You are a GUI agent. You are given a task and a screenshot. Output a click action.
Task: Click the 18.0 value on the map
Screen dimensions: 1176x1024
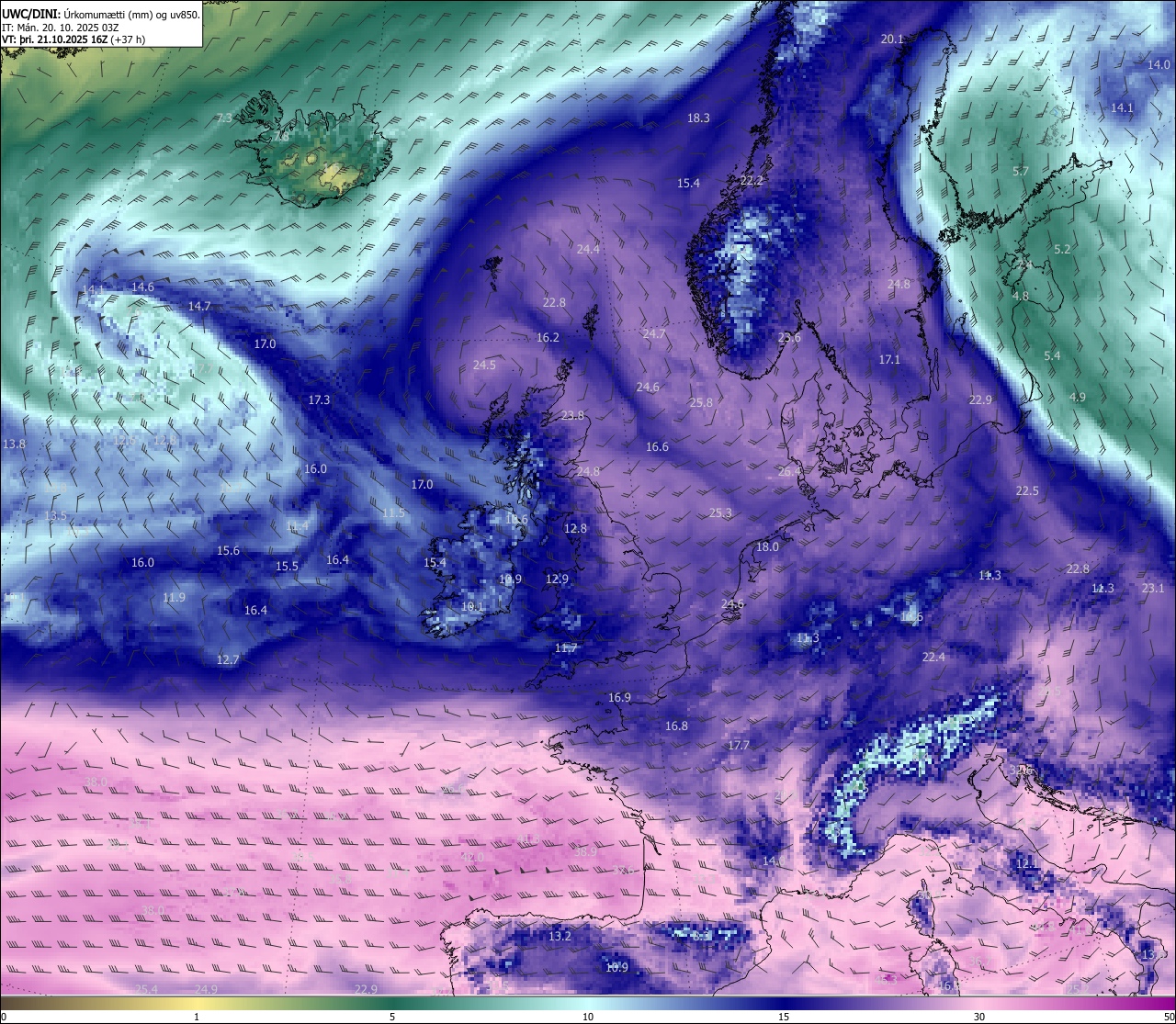[767, 546]
